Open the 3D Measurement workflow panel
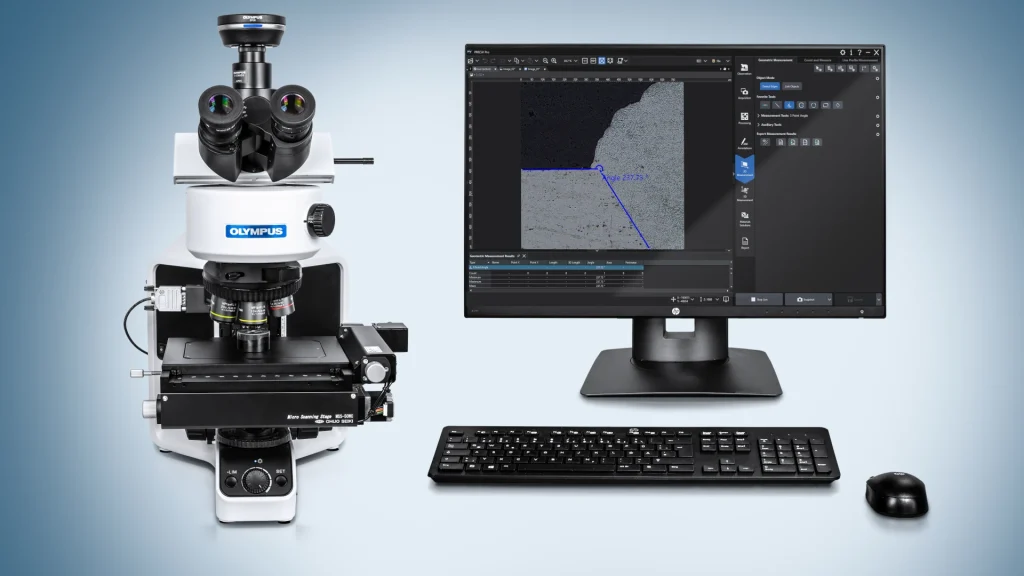Viewport: 1024px width, 576px height. [x=744, y=194]
